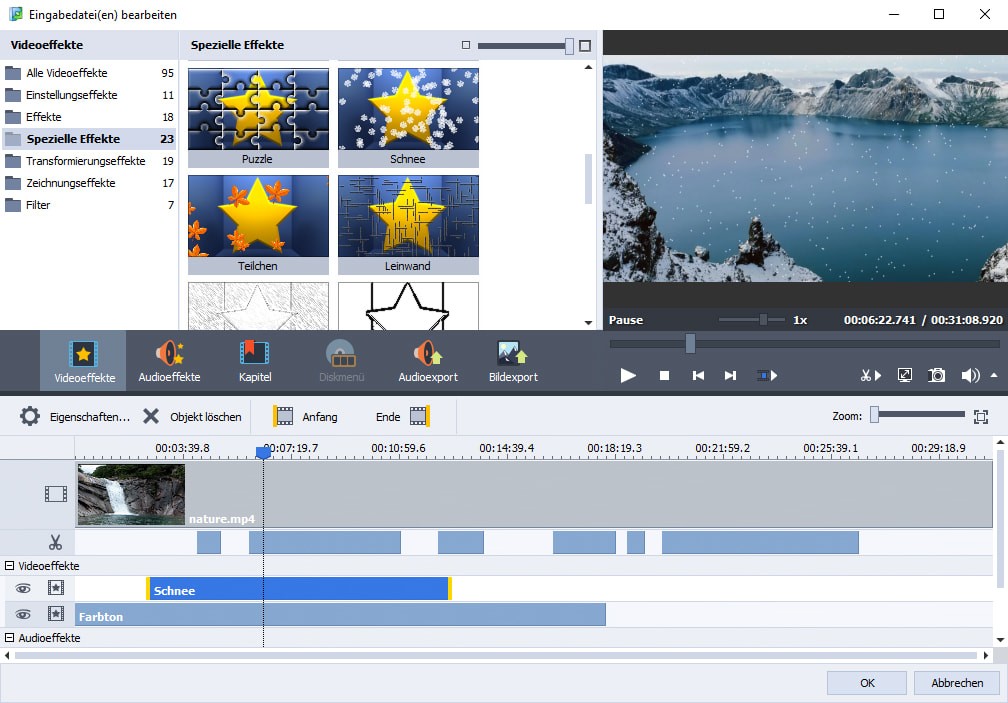
Task: Open the Bildexport tool
Action: 513,361
